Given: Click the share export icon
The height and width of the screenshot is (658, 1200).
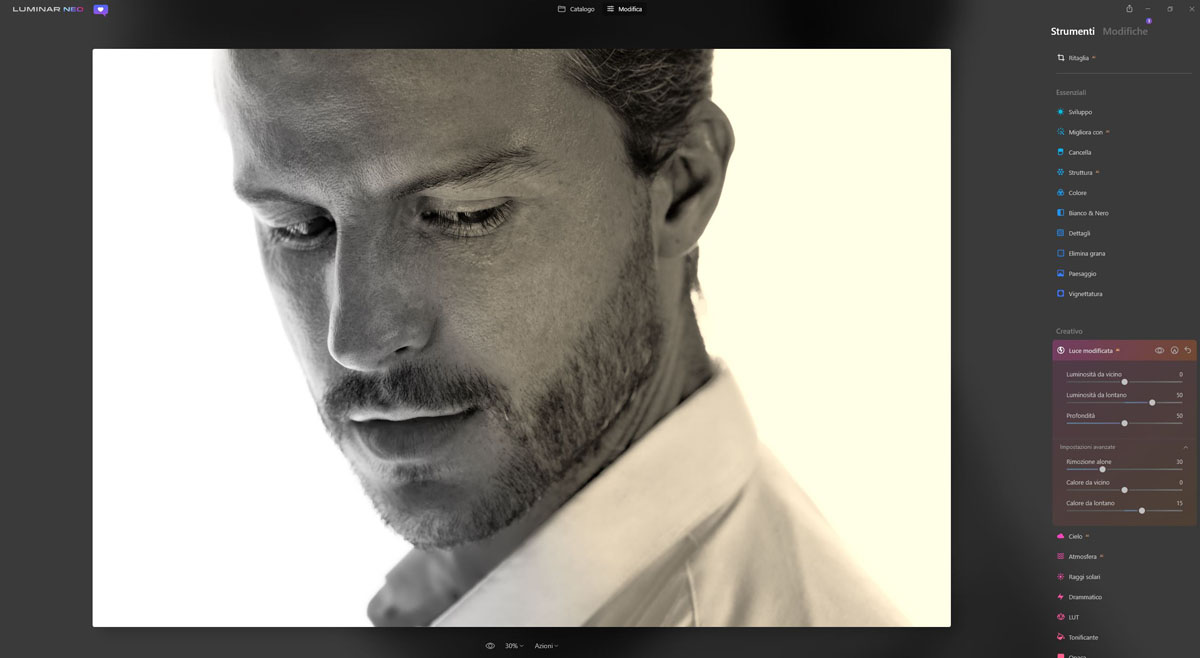Looking at the screenshot, I should pyautogui.click(x=1129, y=9).
